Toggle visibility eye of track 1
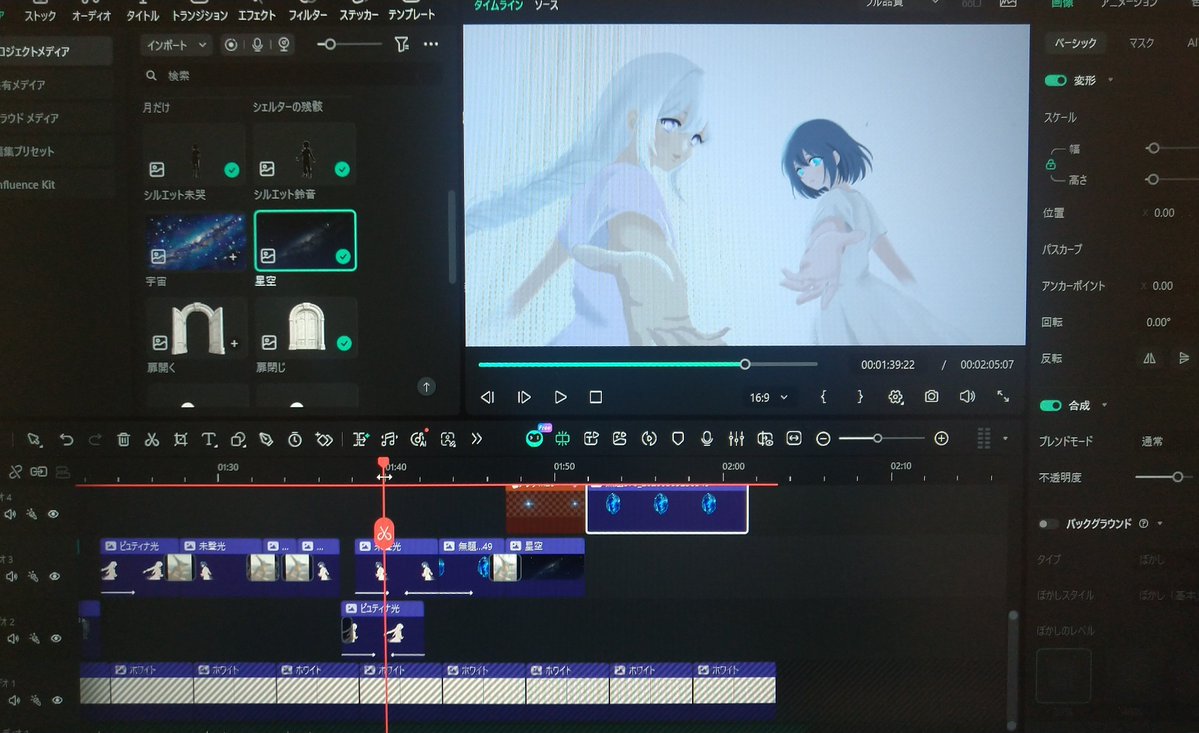The image size is (1199, 733). click(x=57, y=700)
